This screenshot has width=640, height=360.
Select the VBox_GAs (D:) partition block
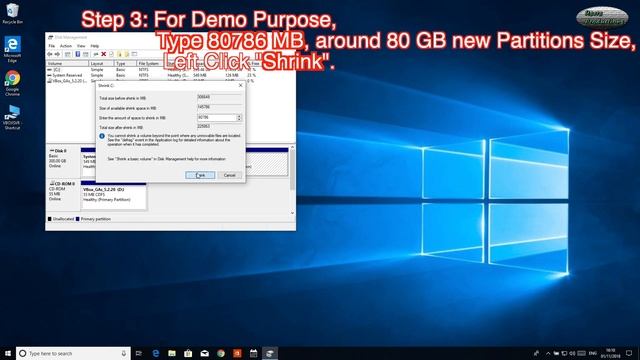coord(113,197)
